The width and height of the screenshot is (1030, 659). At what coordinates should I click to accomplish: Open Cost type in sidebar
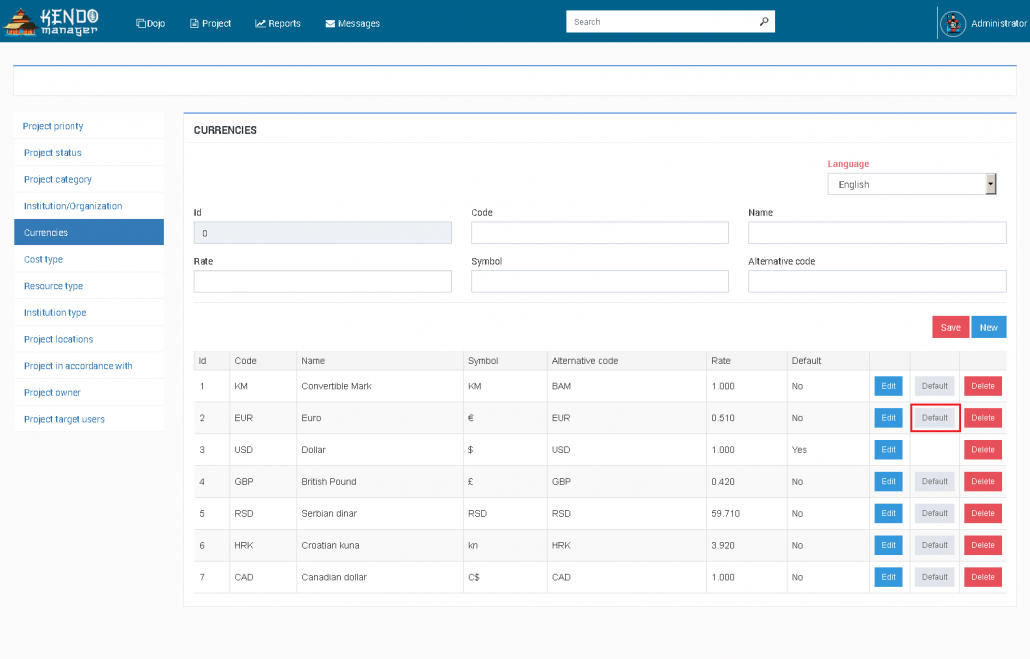(89, 259)
